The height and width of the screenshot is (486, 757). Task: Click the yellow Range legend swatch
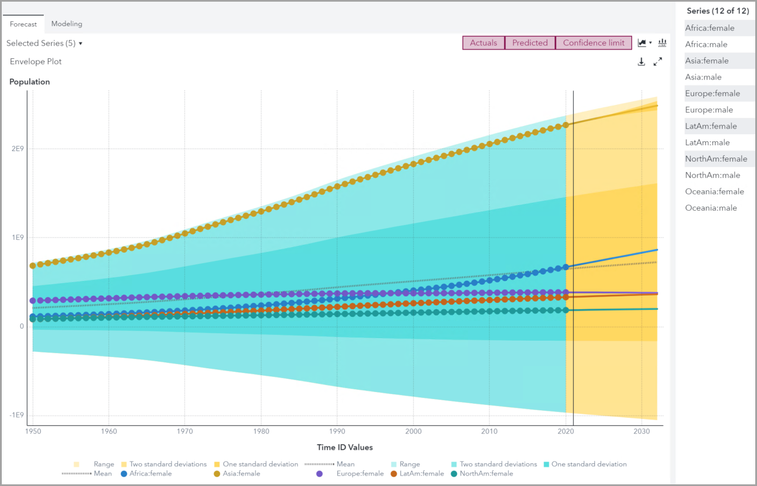click(76, 464)
